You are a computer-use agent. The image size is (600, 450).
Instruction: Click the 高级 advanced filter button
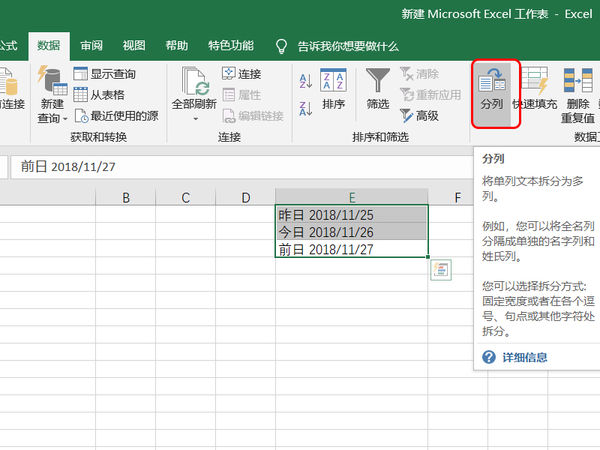click(x=419, y=116)
